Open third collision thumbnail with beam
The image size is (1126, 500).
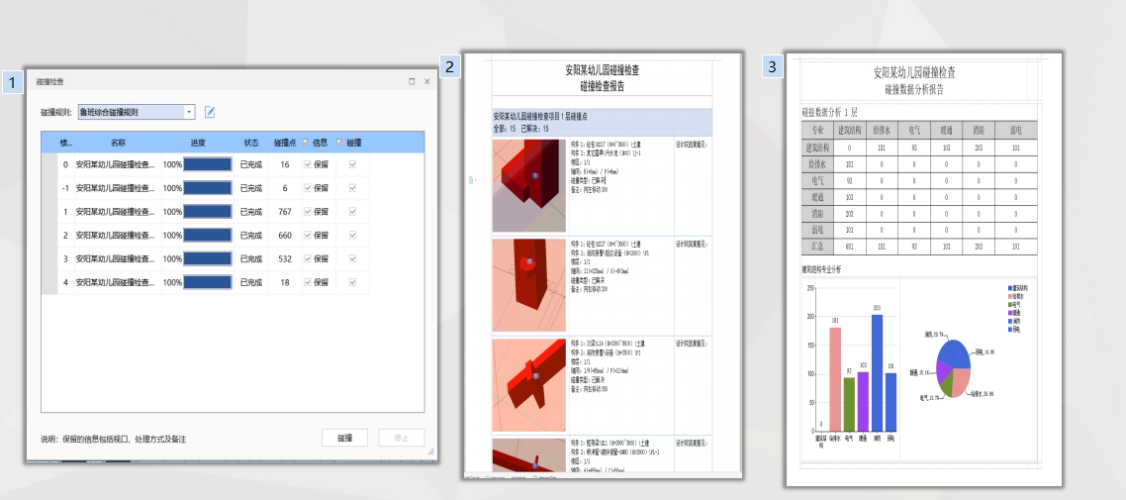(529, 384)
